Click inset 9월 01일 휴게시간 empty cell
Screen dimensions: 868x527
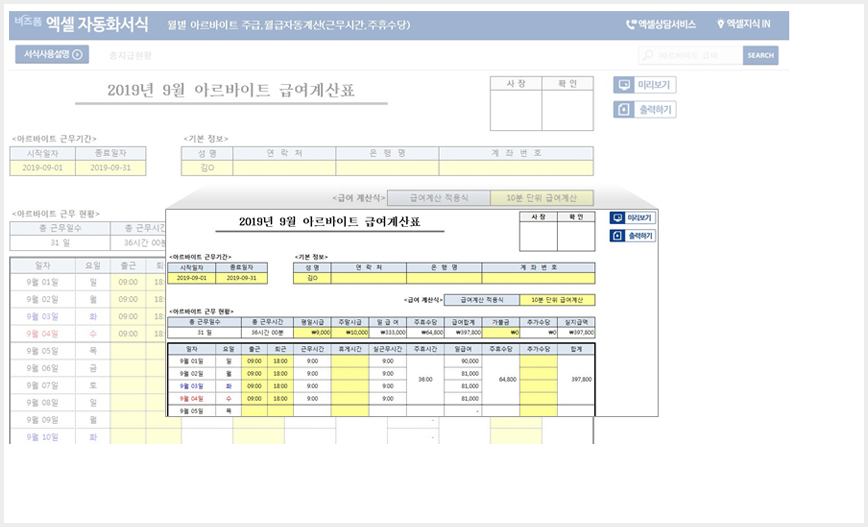[x=350, y=361]
